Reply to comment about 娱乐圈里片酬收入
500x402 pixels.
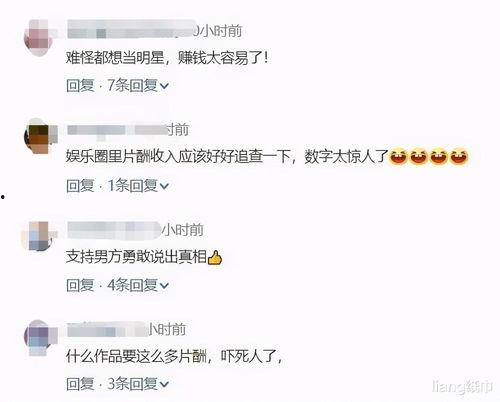pos(80,185)
